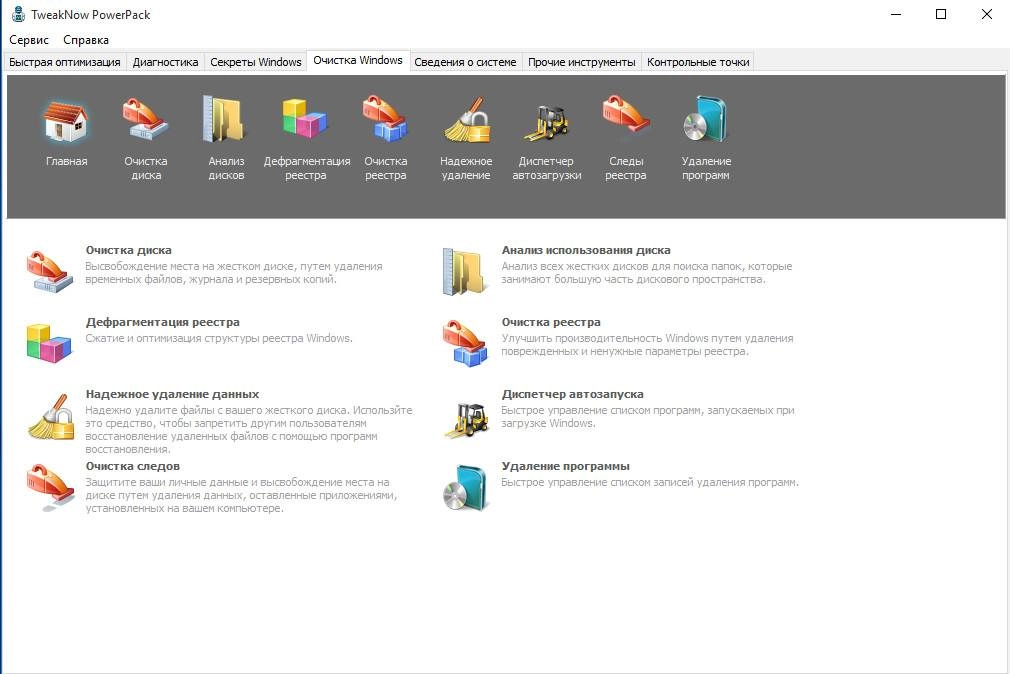This screenshot has width=1010, height=674.
Task: Open Диспетчер автозапуска heading link
Action: (x=573, y=394)
